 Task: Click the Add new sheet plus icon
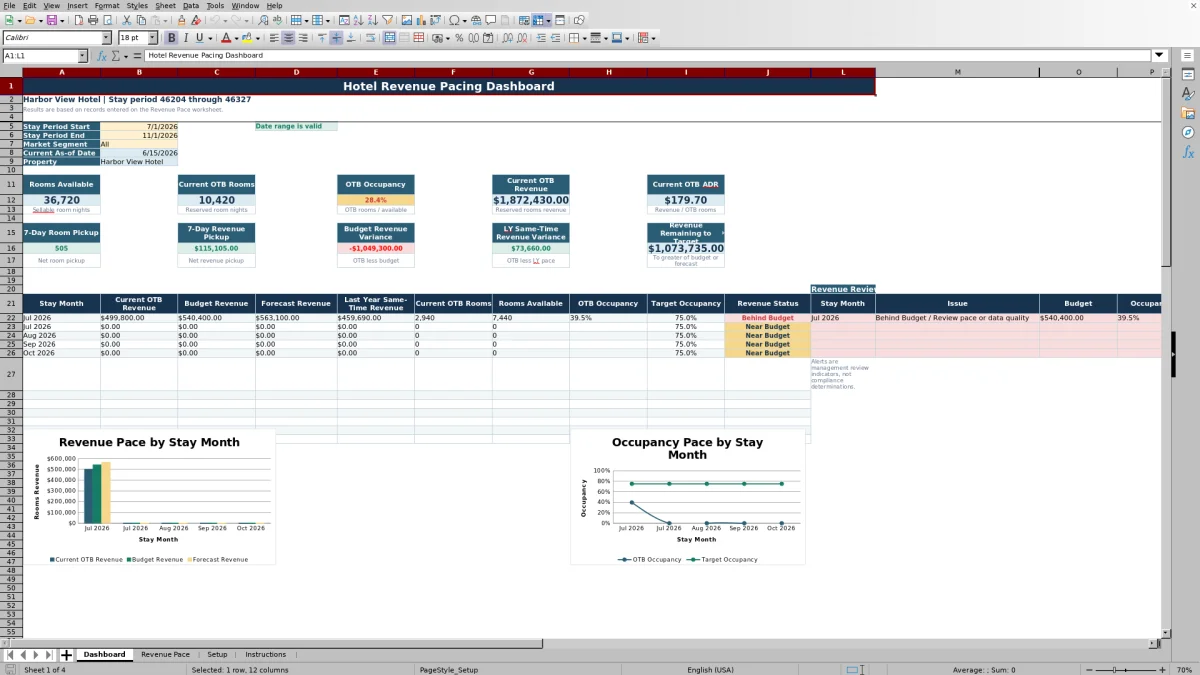tap(67, 655)
